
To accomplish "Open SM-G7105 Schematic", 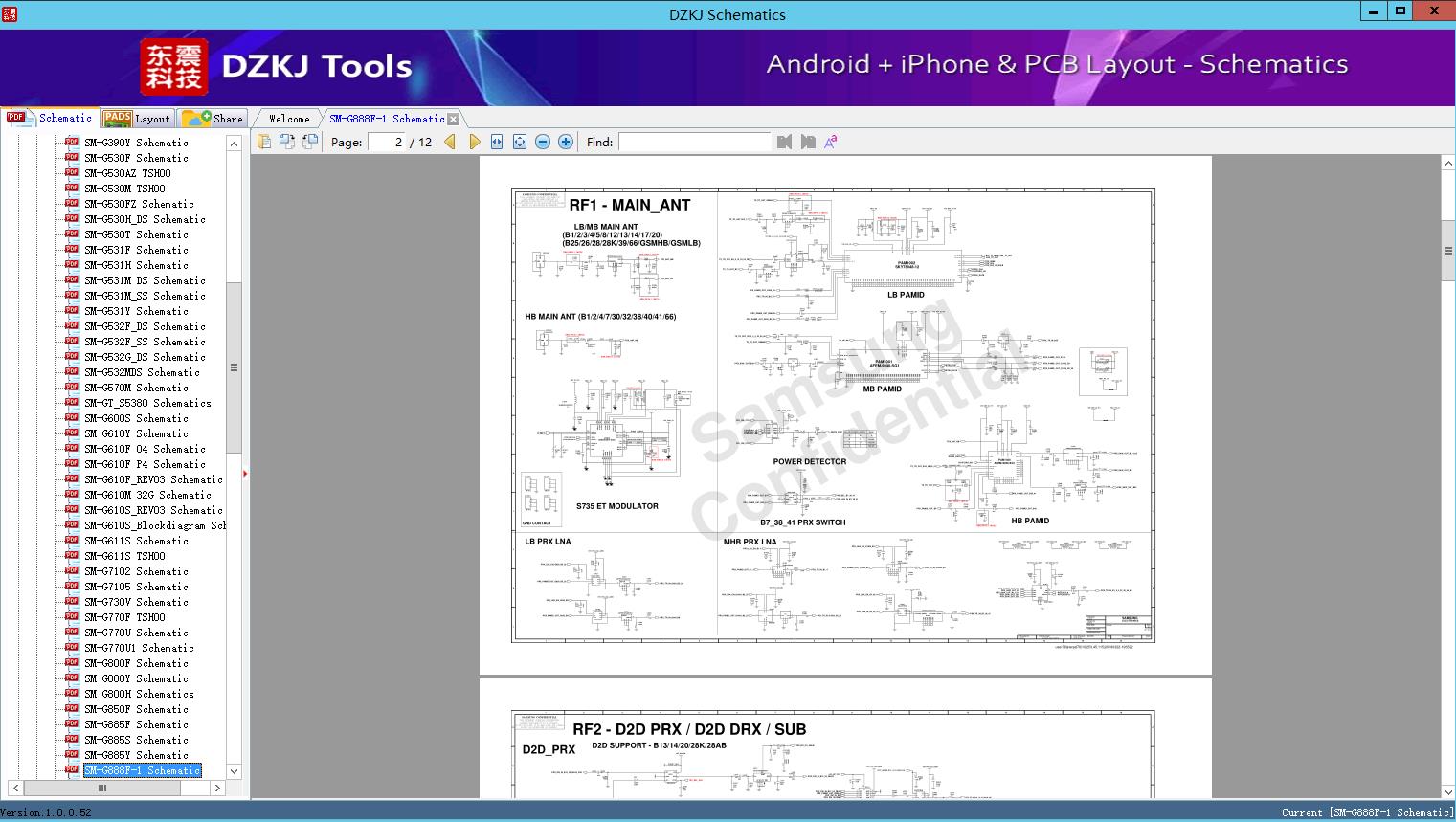I will click(x=136, y=587).
